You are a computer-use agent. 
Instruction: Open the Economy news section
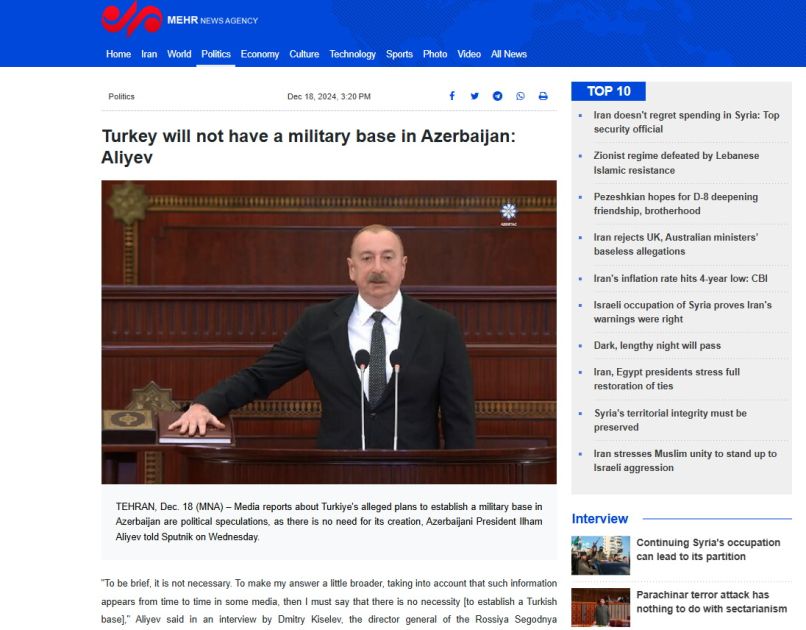pyautogui.click(x=260, y=54)
